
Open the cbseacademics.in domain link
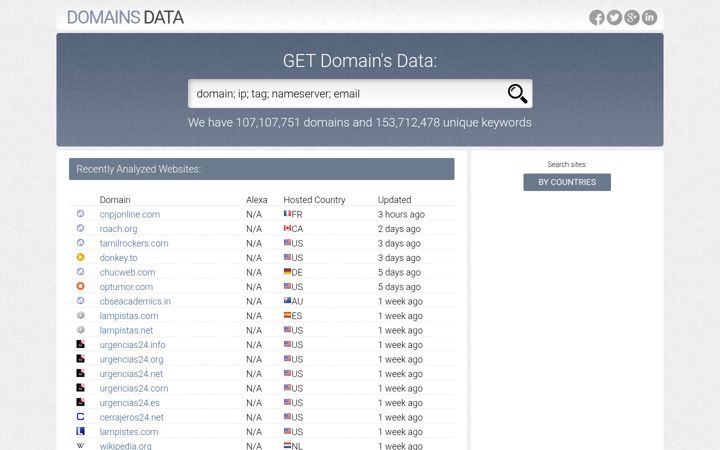pos(135,301)
